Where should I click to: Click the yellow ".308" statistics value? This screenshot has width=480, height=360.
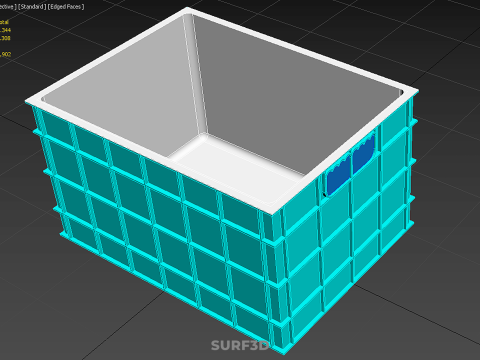click(5, 38)
